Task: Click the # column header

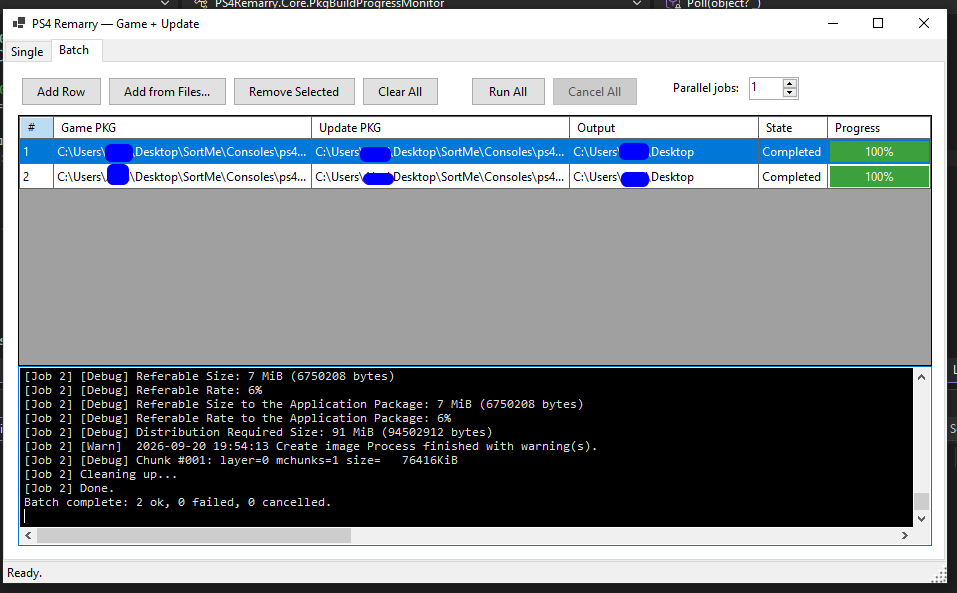Action: pos(37,128)
